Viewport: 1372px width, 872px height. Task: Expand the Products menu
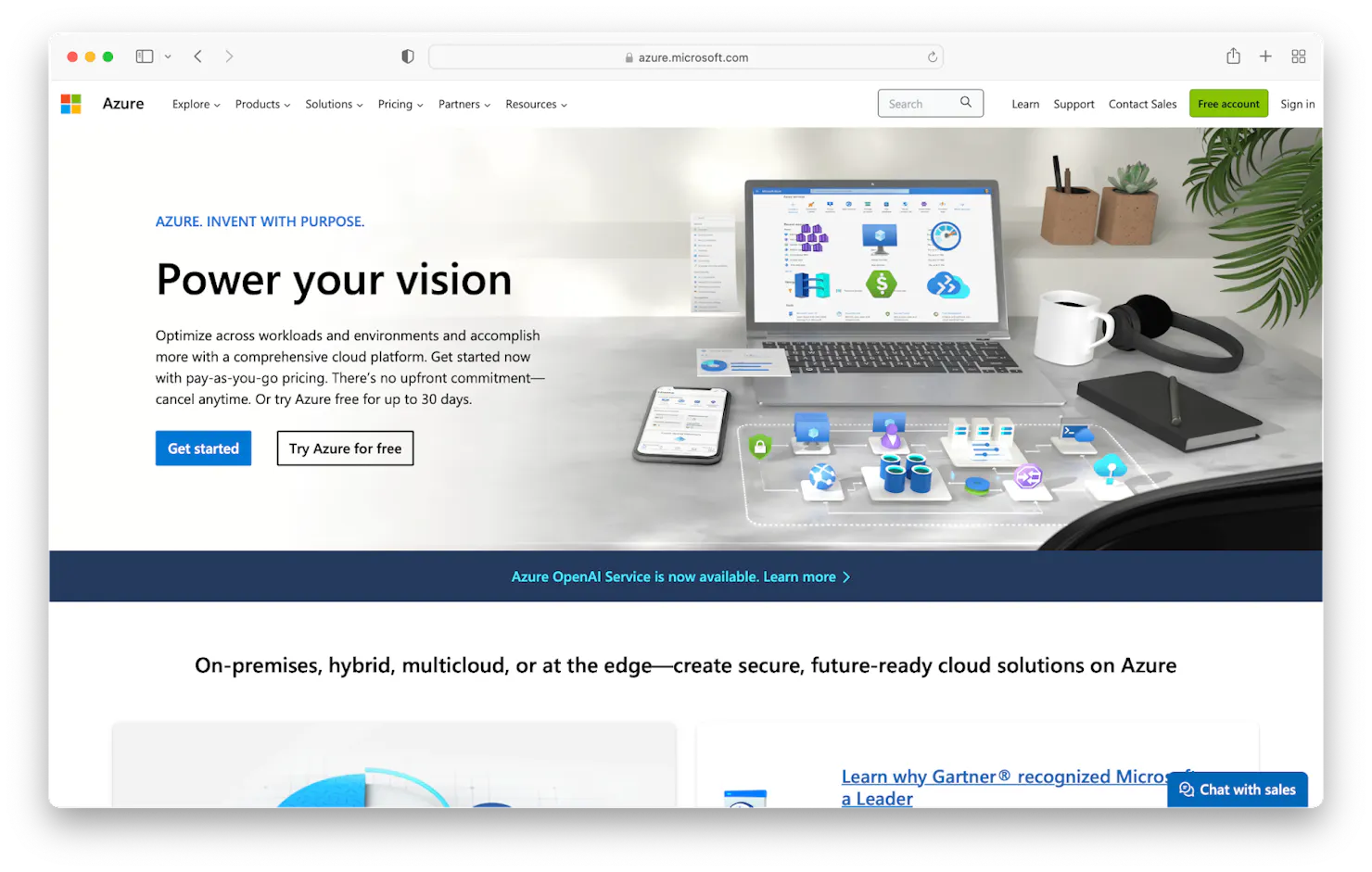(262, 105)
